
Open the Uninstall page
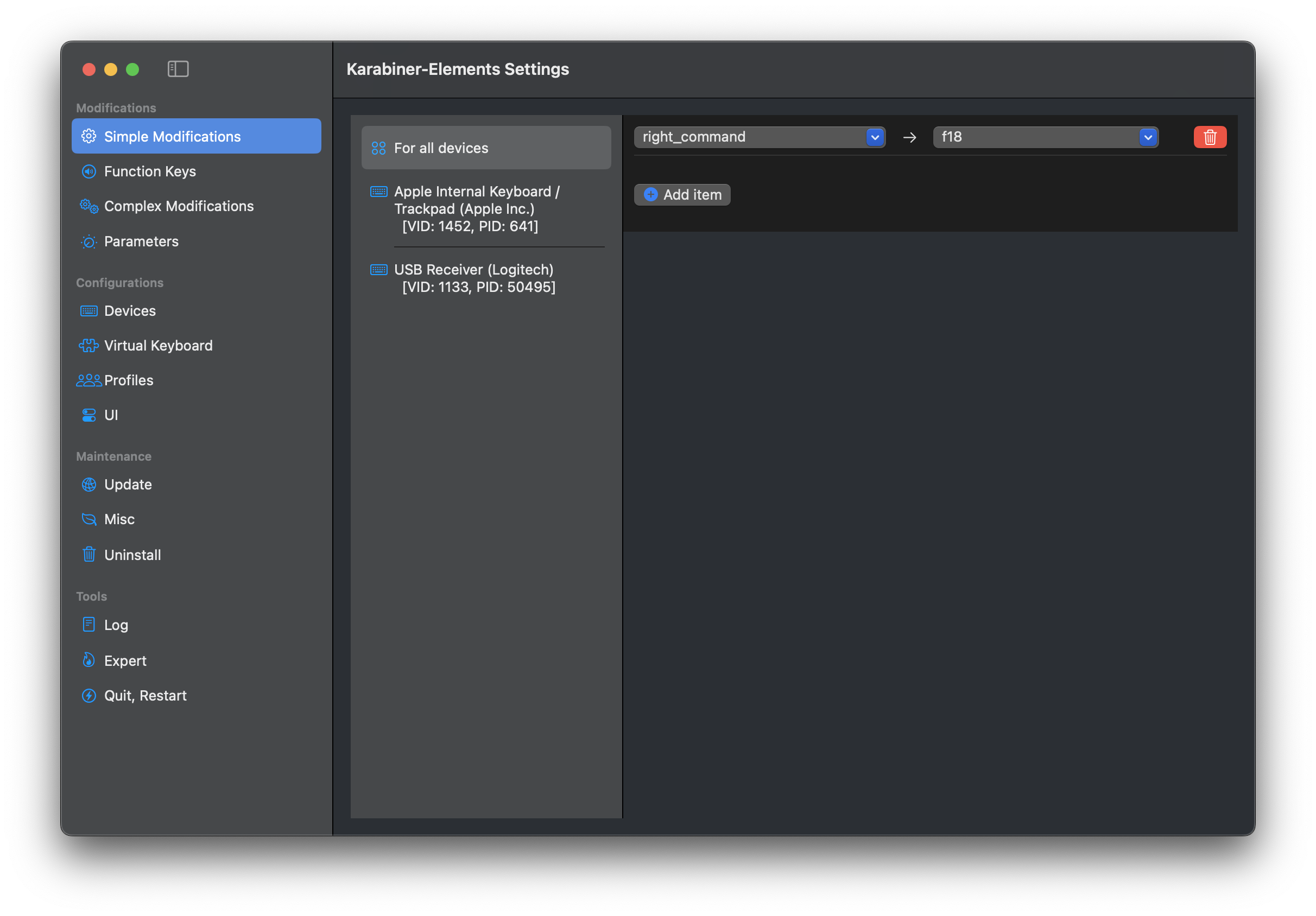coord(196,555)
